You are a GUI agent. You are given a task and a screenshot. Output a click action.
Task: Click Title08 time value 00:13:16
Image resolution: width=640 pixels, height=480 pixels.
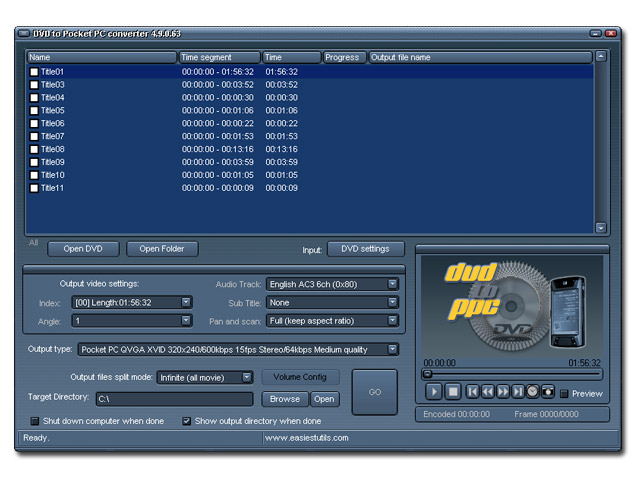282,150
